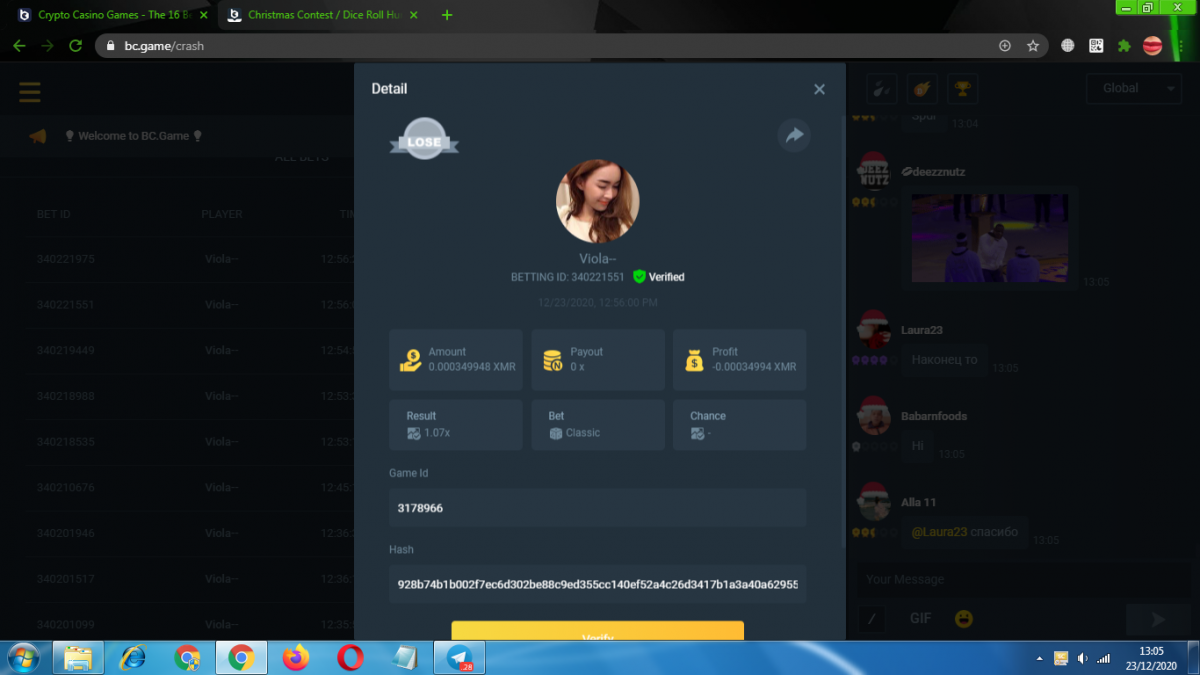Close the Detail dialog with the X
Image resolution: width=1200 pixels, height=675 pixels.
pyautogui.click(x=819, y=89)
